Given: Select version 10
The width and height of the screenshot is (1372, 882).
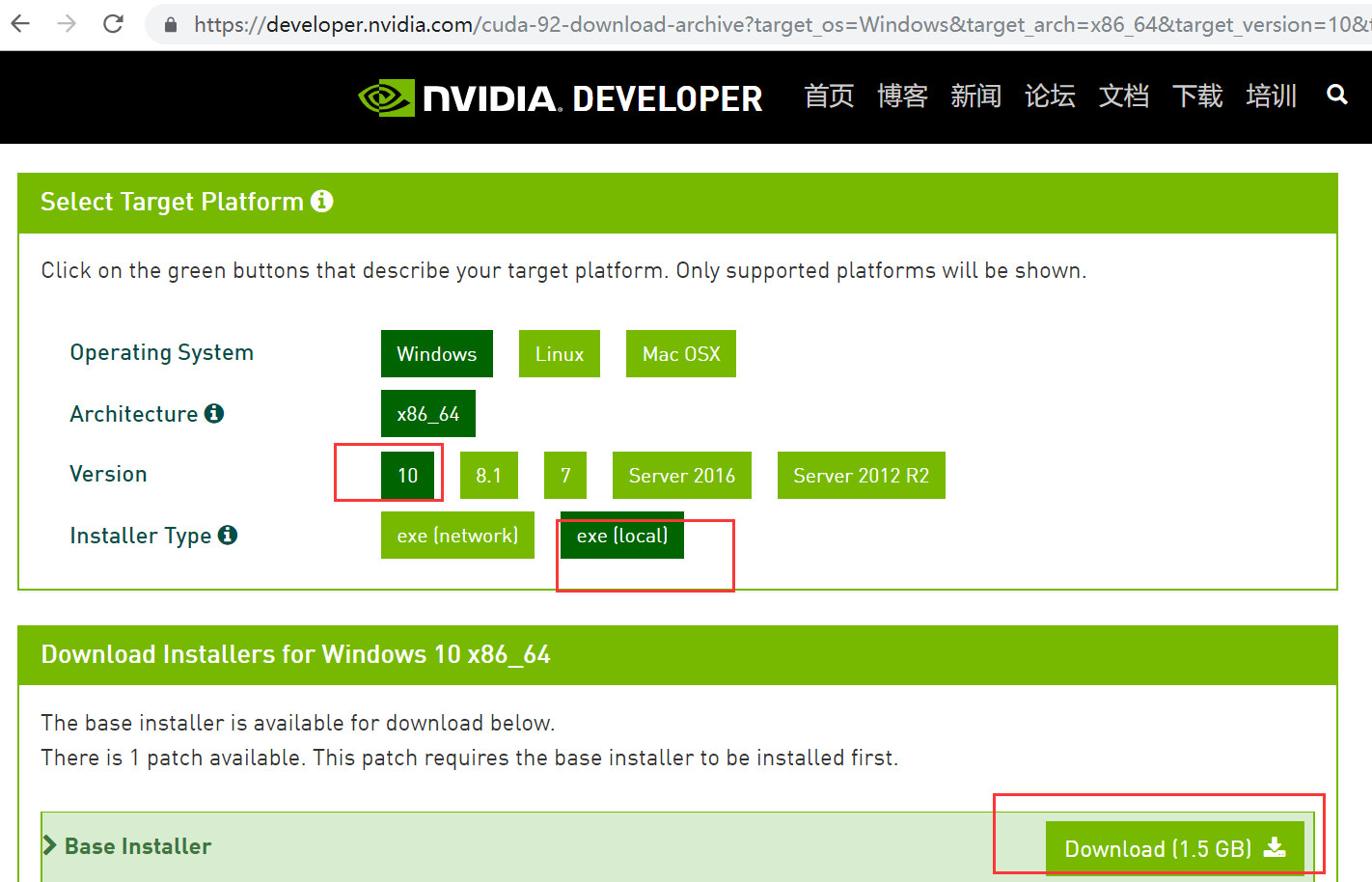Looking at the screenshot, I should click(x=408, y=475).
